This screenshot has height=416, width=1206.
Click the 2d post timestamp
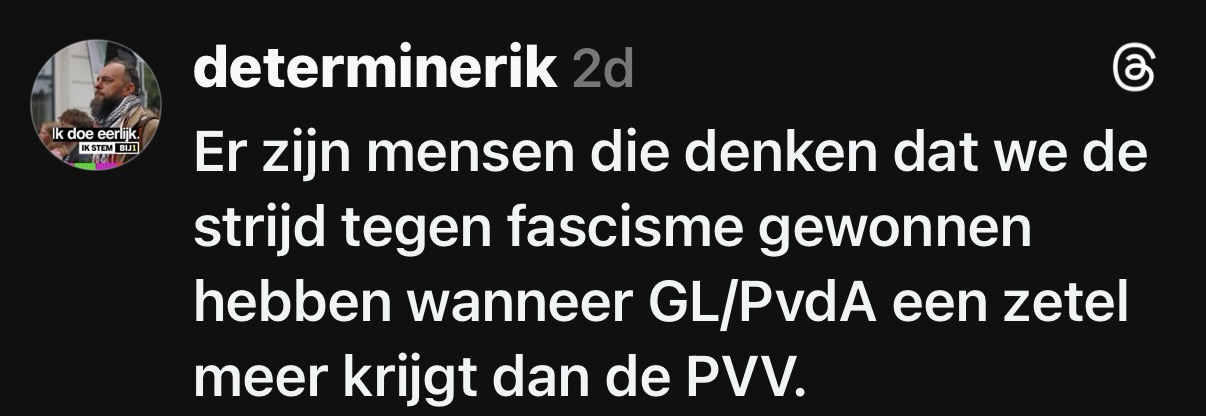(605, 69)
